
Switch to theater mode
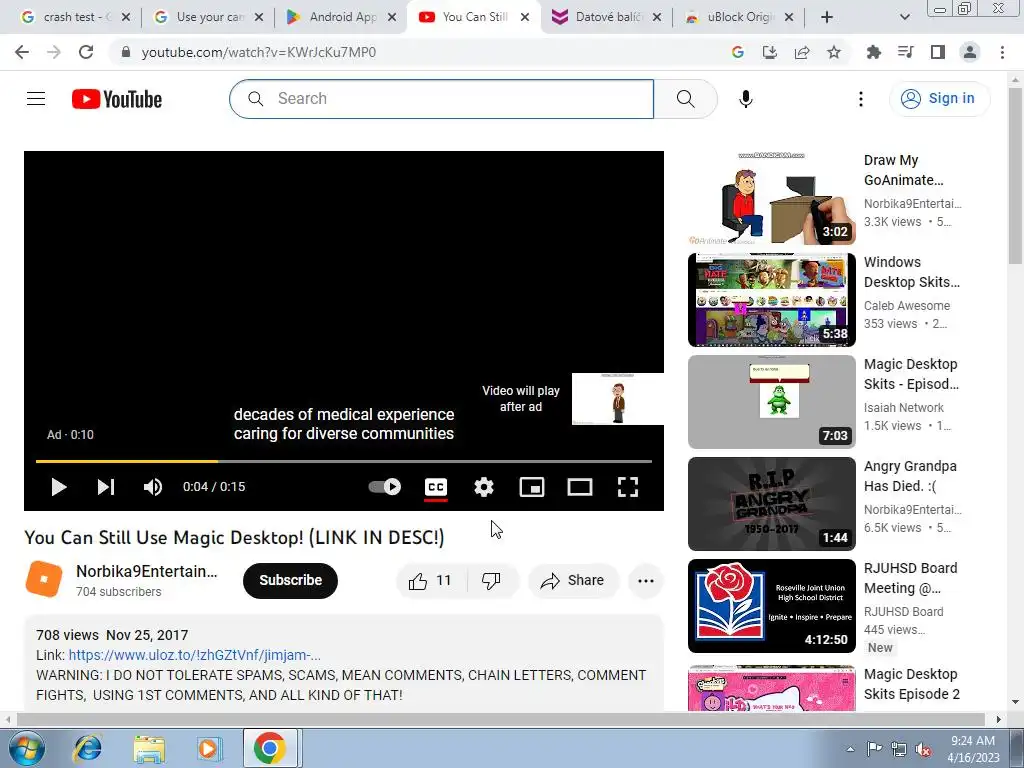click(x=580, y=487)
